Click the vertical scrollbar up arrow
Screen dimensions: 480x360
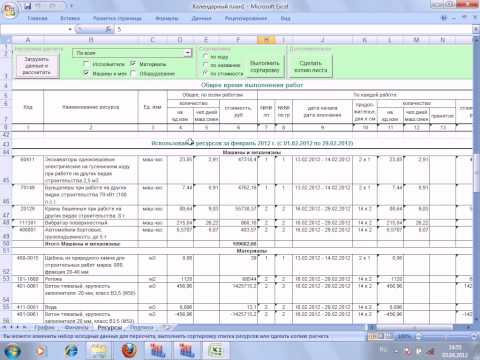point(476,40)
